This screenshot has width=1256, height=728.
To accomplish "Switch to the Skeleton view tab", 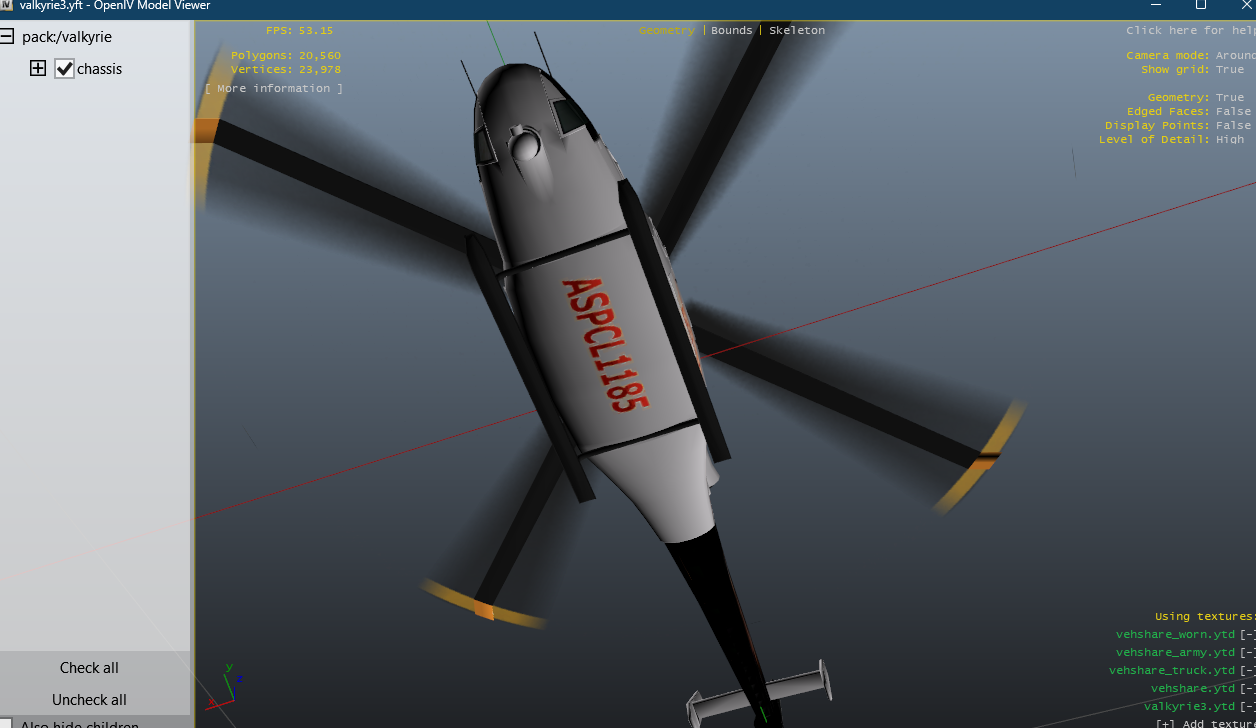I will [796, 31].
